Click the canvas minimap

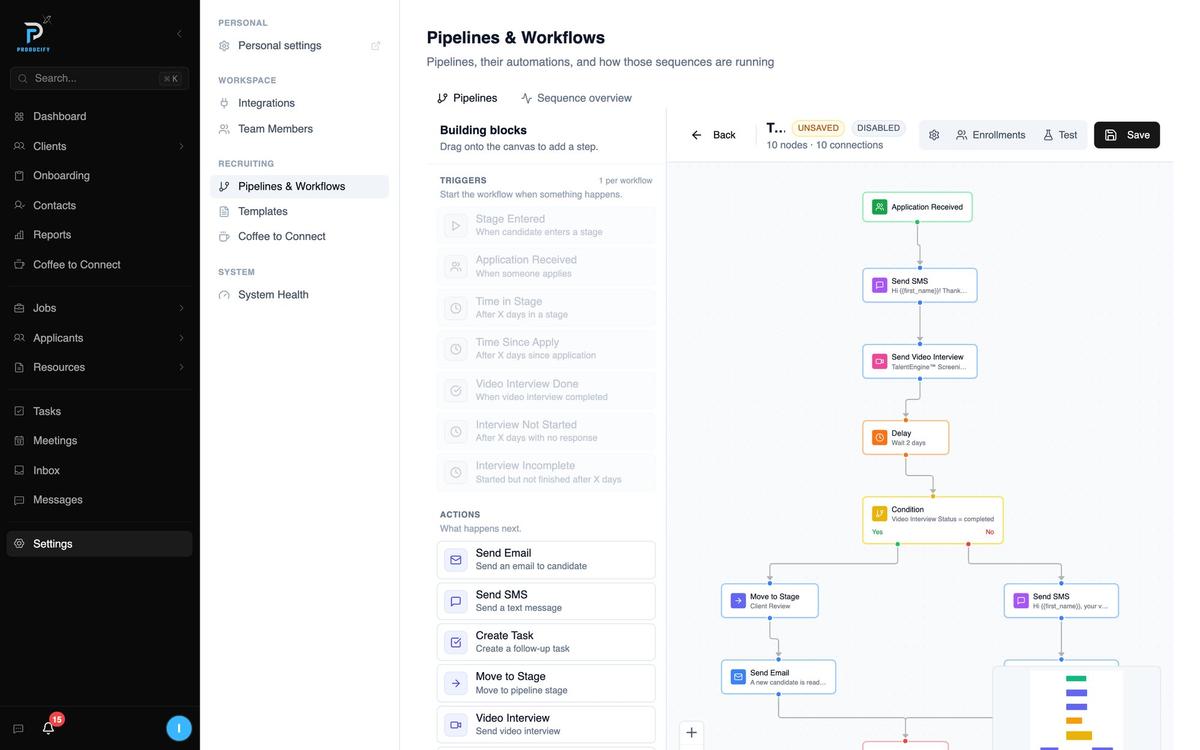[x=1077, y=708]
